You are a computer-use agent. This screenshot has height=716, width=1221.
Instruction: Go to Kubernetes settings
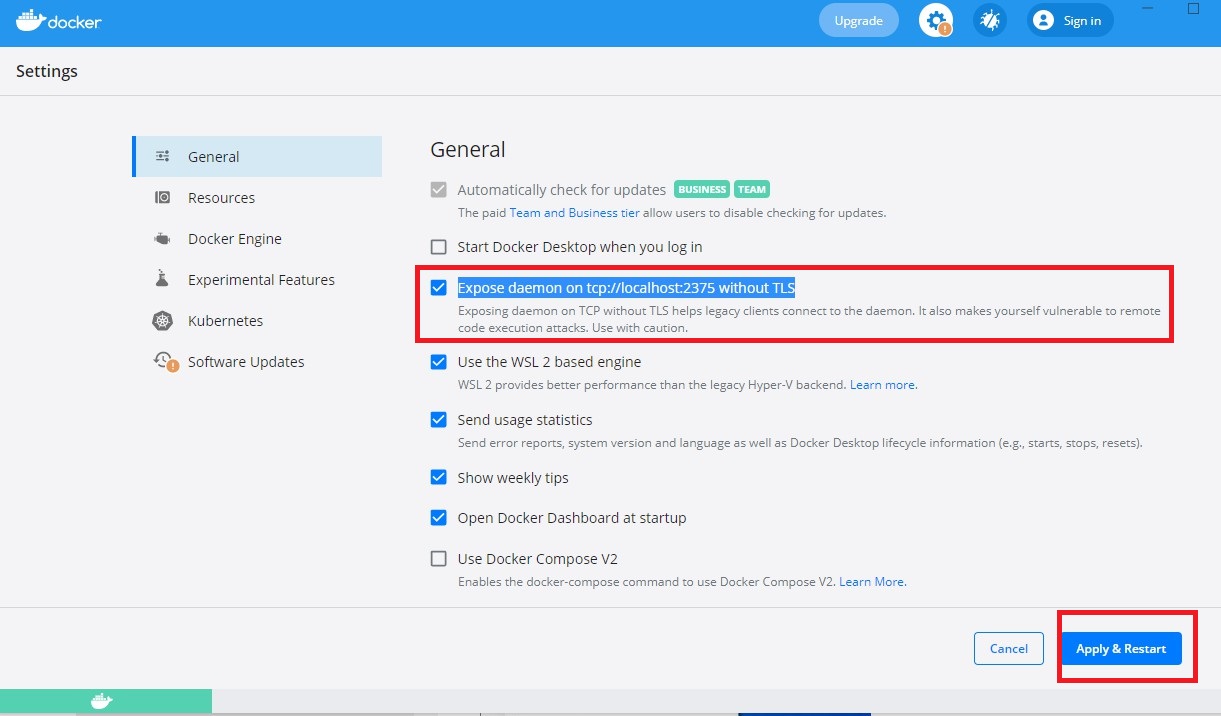257,321
